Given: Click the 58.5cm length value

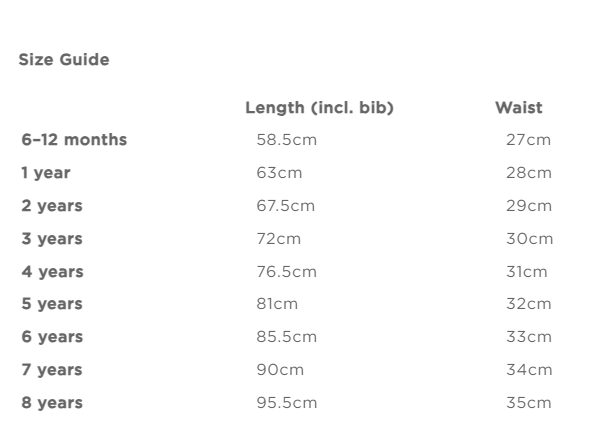Looking at the screenshot, I should click(x=286, y=140).
